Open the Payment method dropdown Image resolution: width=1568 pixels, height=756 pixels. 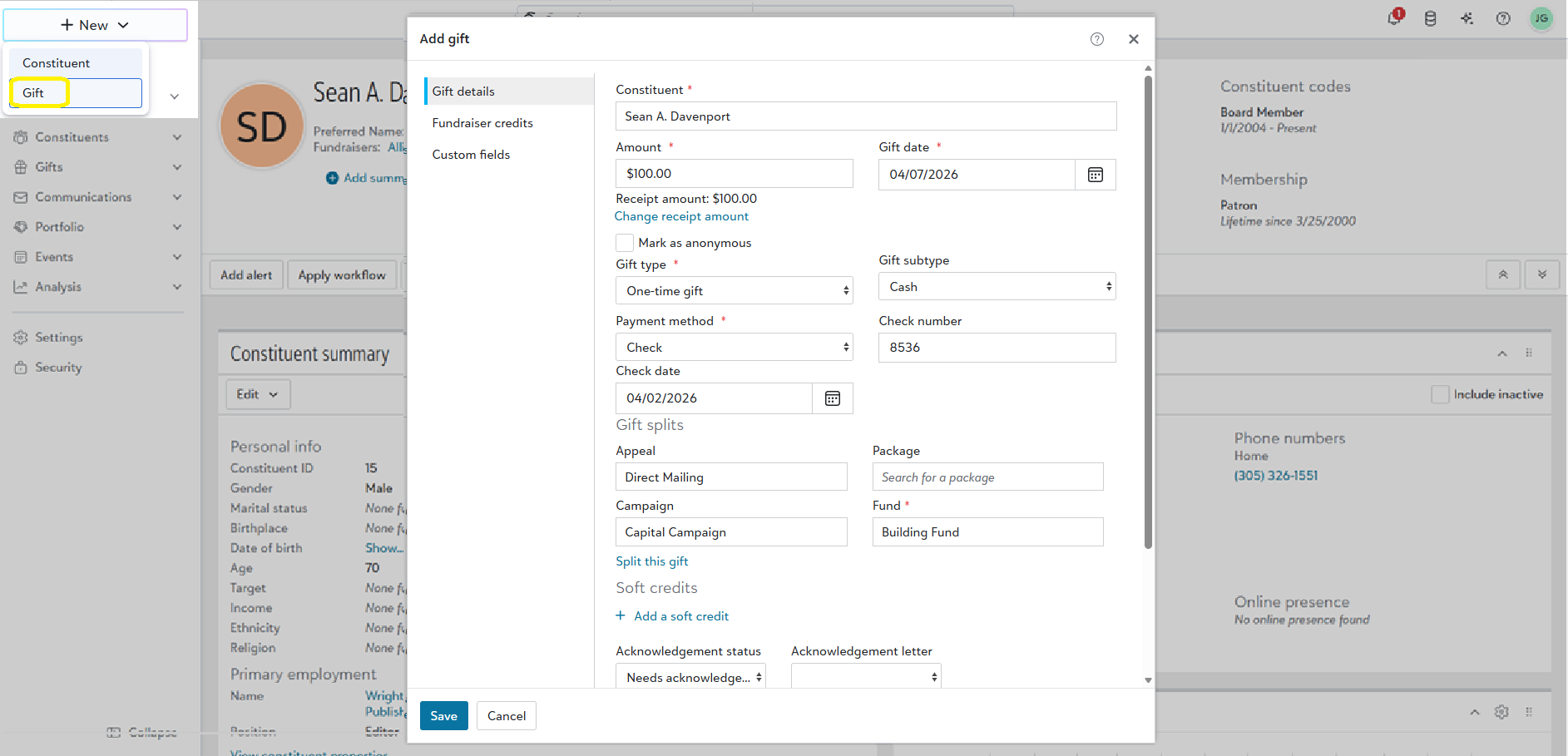(735, 347)
